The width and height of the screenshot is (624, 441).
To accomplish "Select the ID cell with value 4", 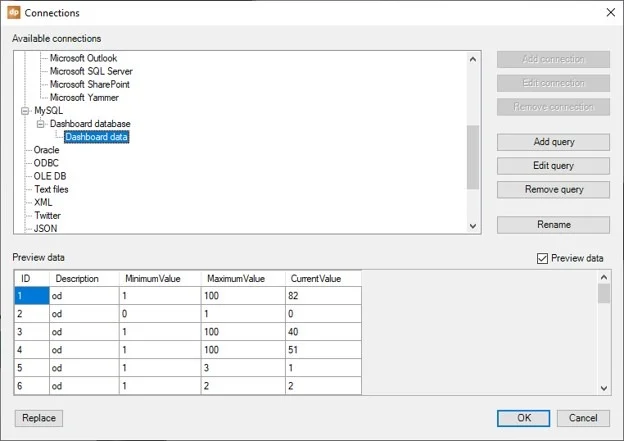I will point(32,350).
